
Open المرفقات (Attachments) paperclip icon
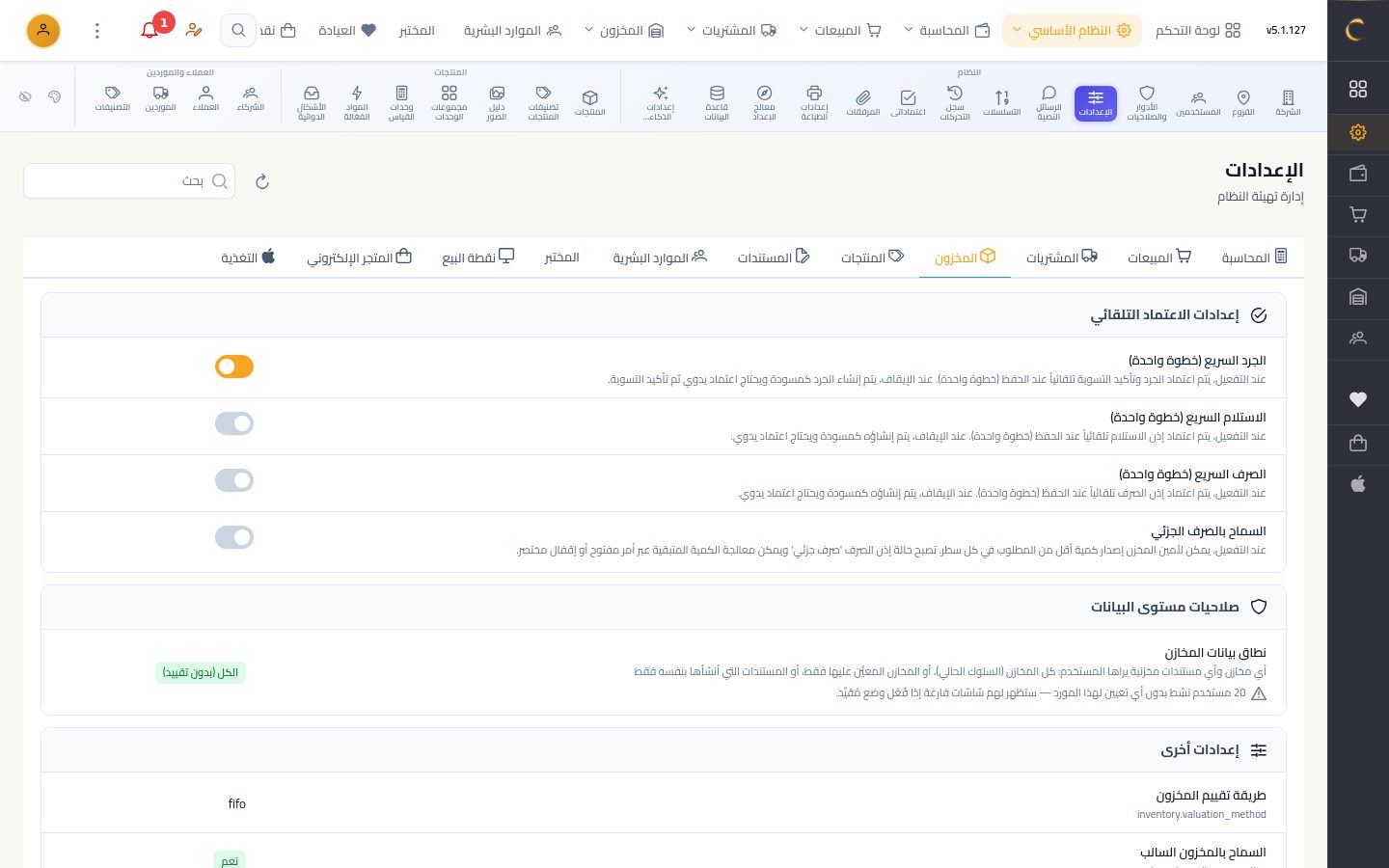pyautogui.click(x=863, y=102)
